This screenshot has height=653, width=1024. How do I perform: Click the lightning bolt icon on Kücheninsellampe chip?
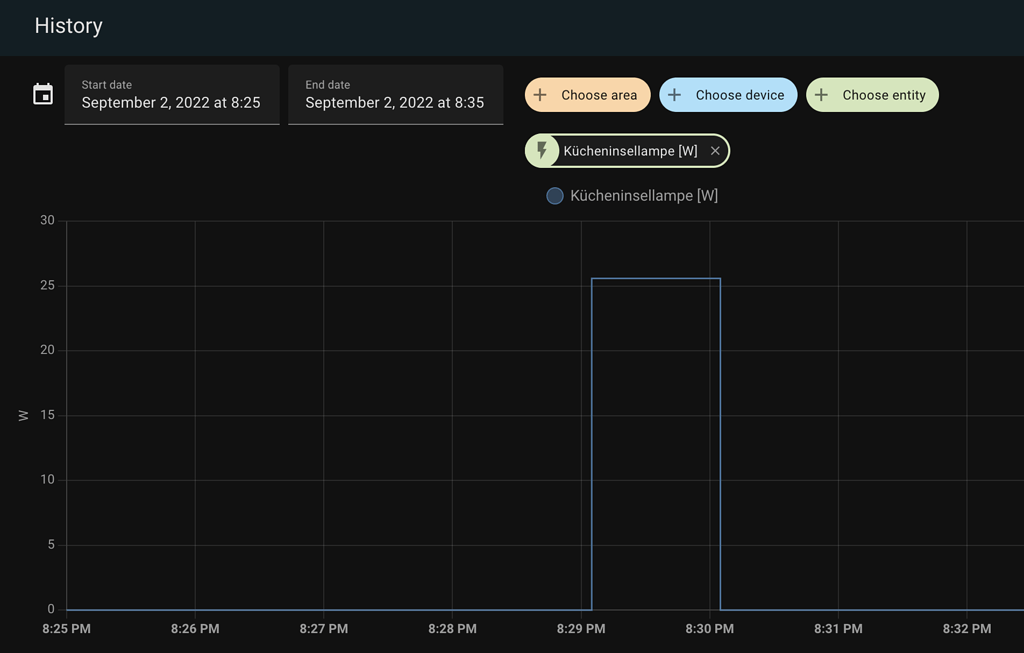click(542, 151)
